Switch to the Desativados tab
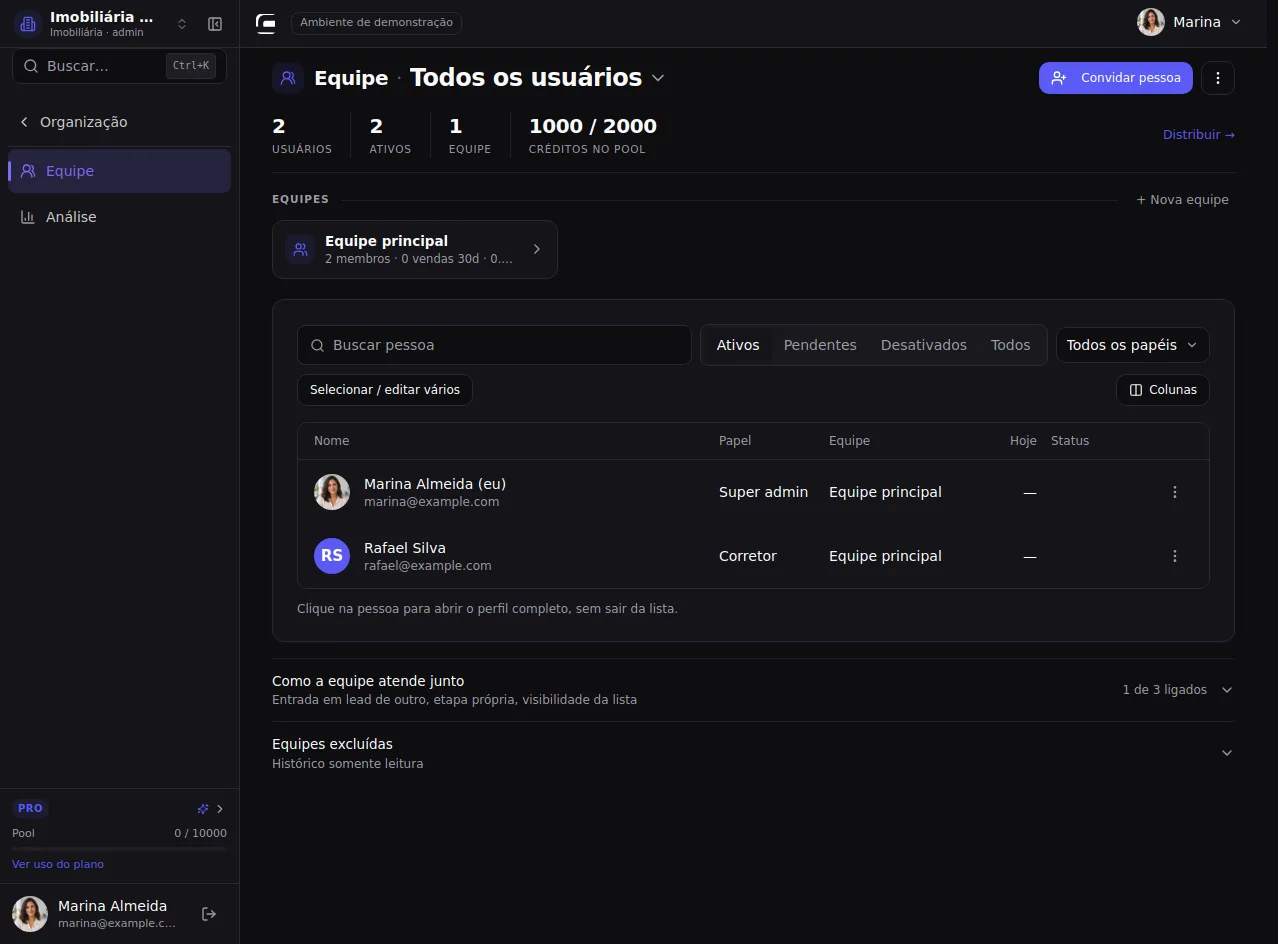1278x944 pixels. [x=924, y=345]
